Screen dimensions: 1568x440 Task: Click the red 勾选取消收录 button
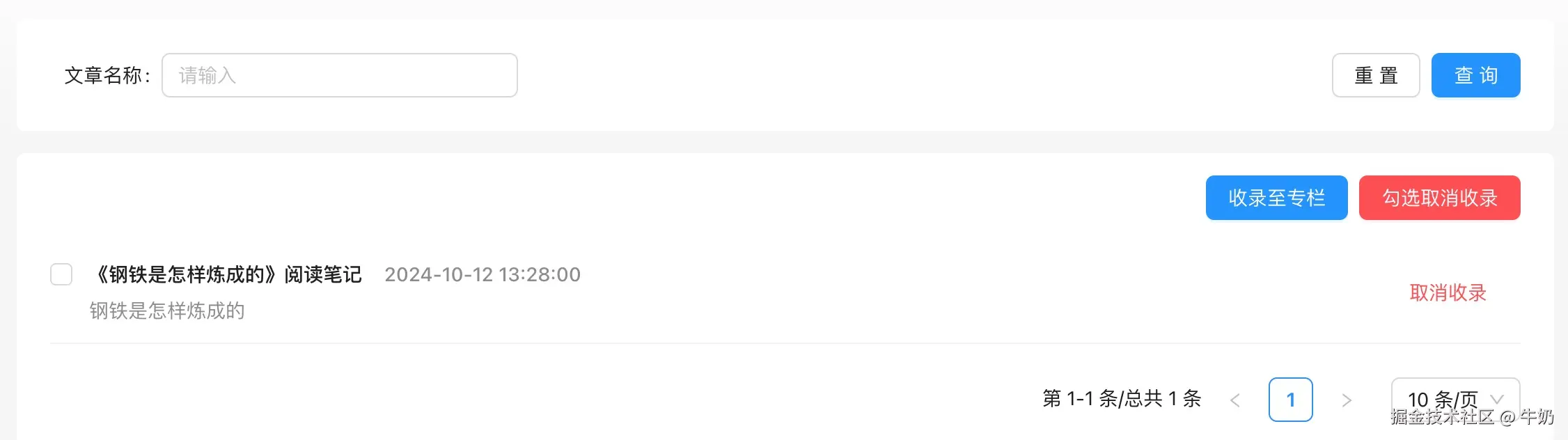click(x=1439, y=198)
